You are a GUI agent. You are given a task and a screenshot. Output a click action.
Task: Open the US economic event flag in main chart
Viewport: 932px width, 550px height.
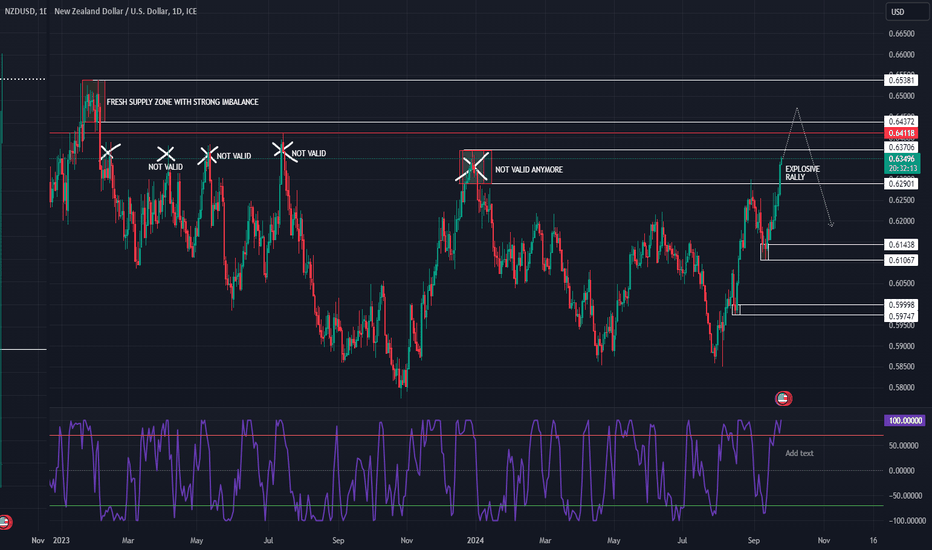[x=783, y=398]
